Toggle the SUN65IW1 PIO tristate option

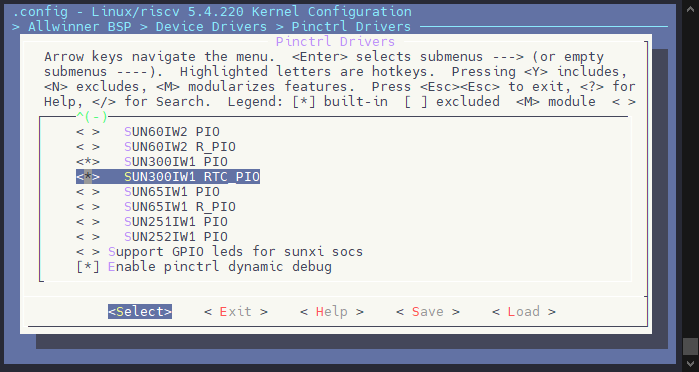88,192
